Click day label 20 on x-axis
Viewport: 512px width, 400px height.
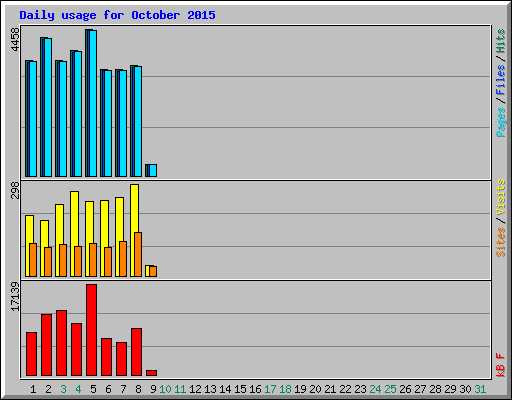coord(315,389)
